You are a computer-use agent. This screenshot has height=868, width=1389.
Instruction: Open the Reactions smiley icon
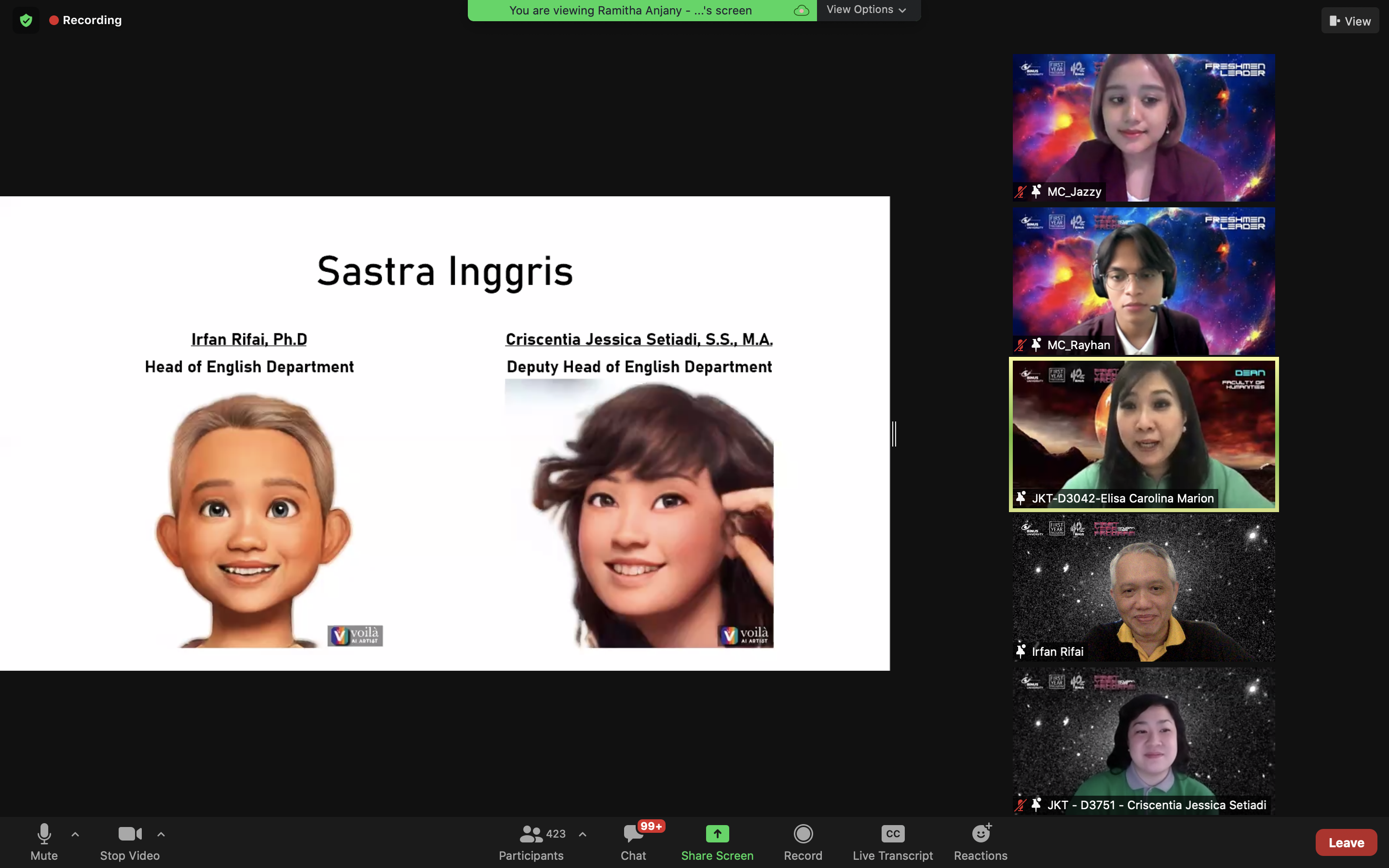tap(980, 834)
